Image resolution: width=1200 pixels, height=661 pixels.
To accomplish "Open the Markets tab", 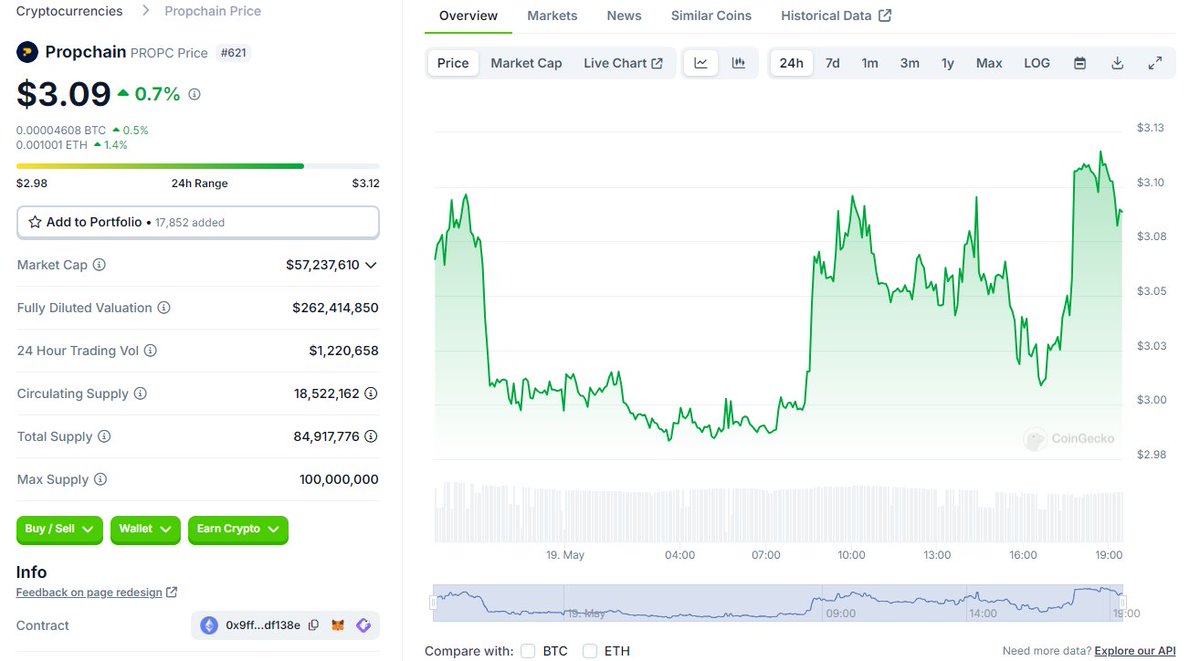I will click(552, 16).
